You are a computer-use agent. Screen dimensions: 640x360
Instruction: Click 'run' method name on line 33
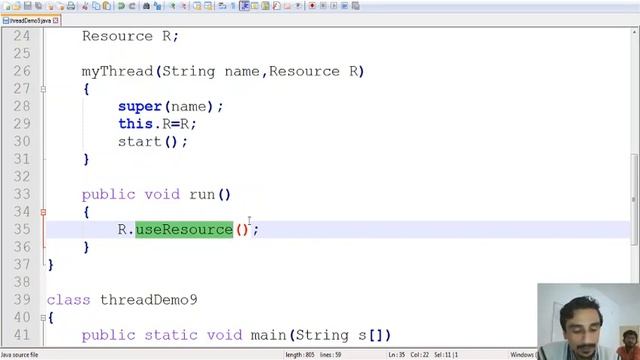tap(202, 195)
